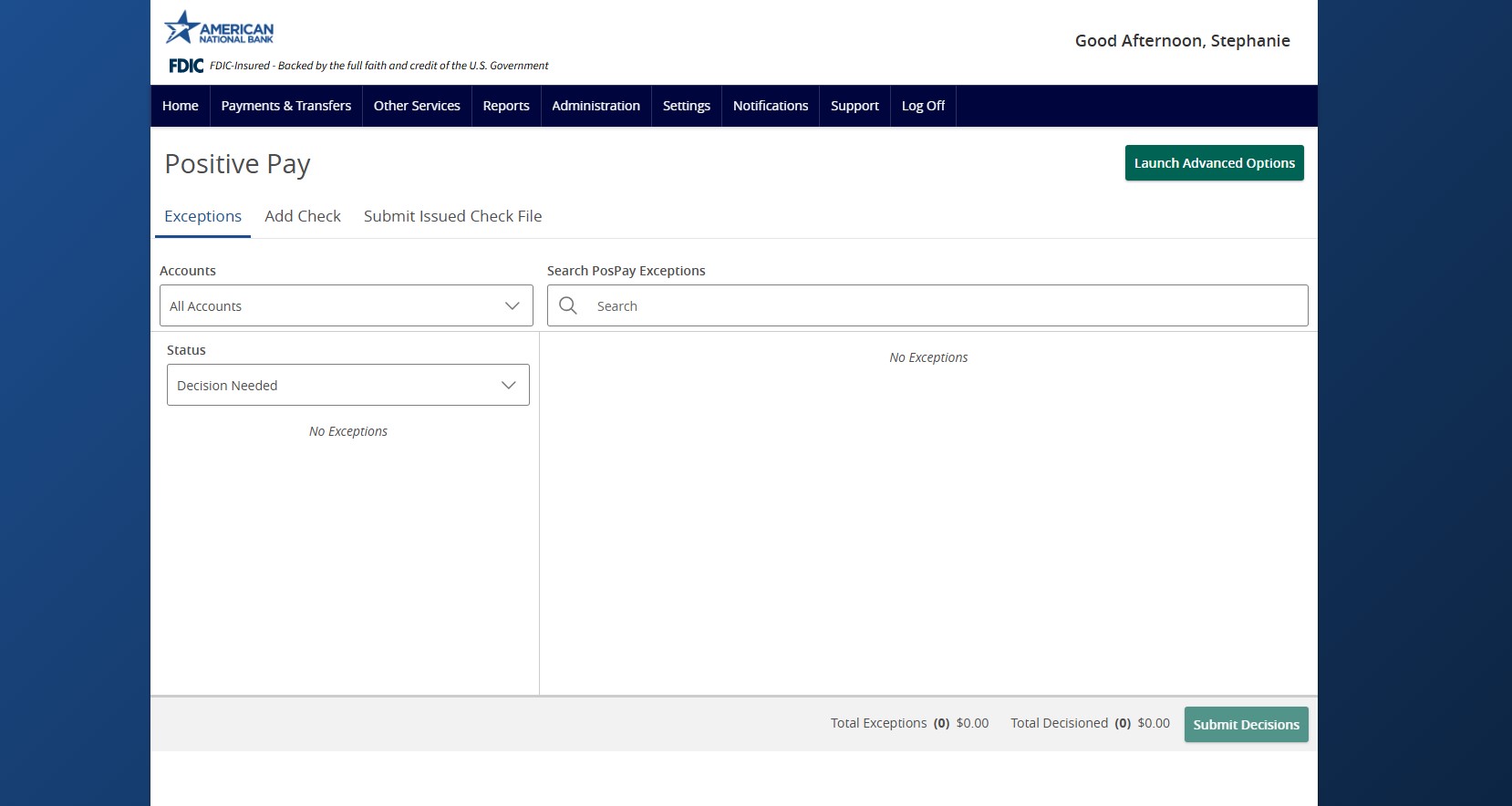Open the Submit Issued Check File tab
1512x806 pixels.
coord(452,216)
